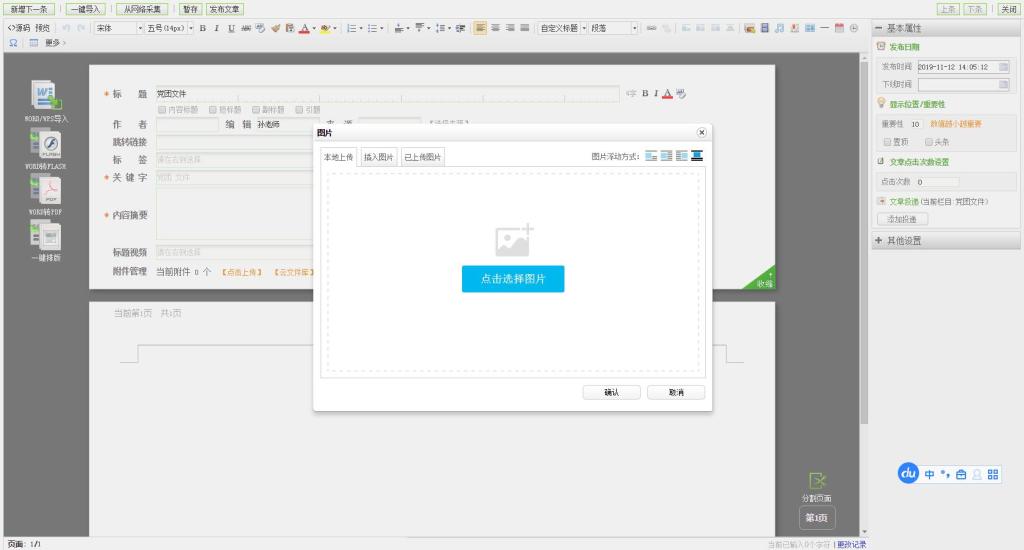Click the 标题 text input field
The width and height of the screenshot is (1024, 550).
pos(385,93)
